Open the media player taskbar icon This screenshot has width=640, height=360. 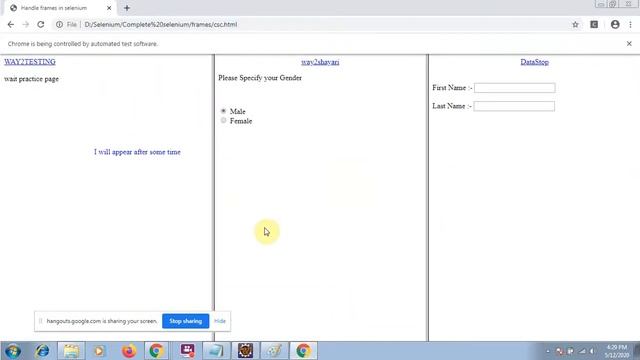(99, 351)
